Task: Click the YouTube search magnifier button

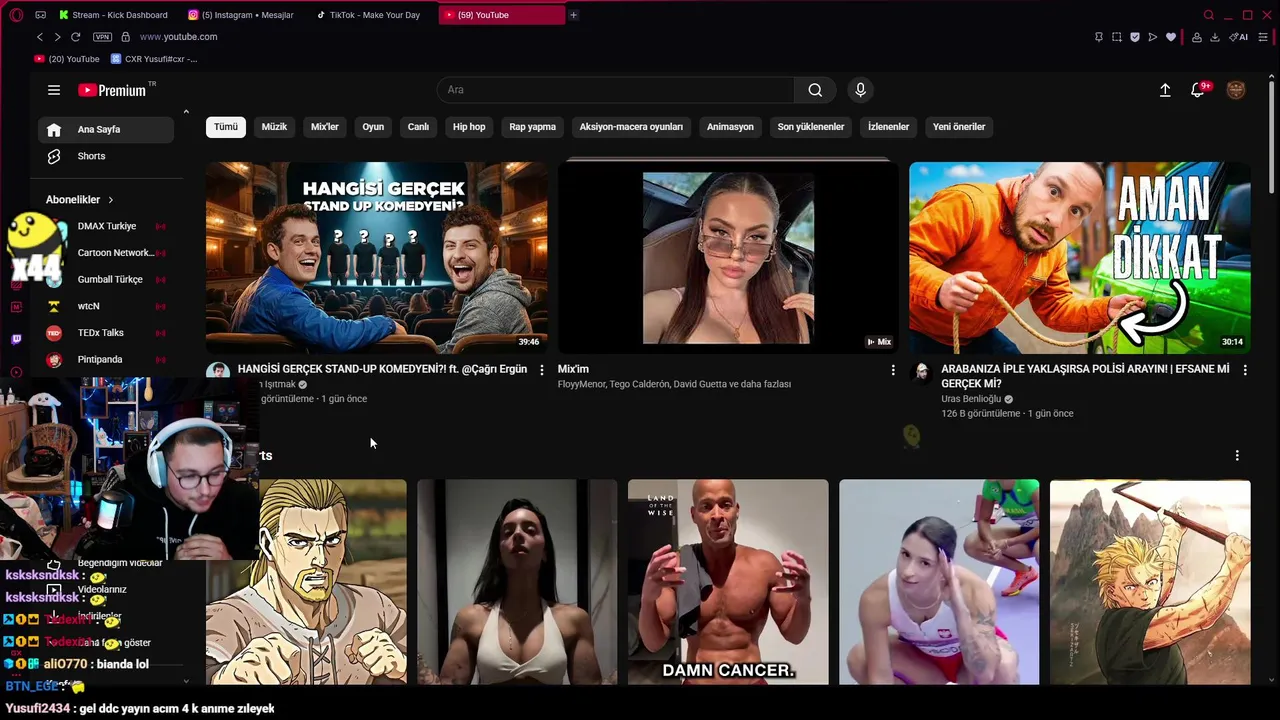Action: (x=815, y=90)
